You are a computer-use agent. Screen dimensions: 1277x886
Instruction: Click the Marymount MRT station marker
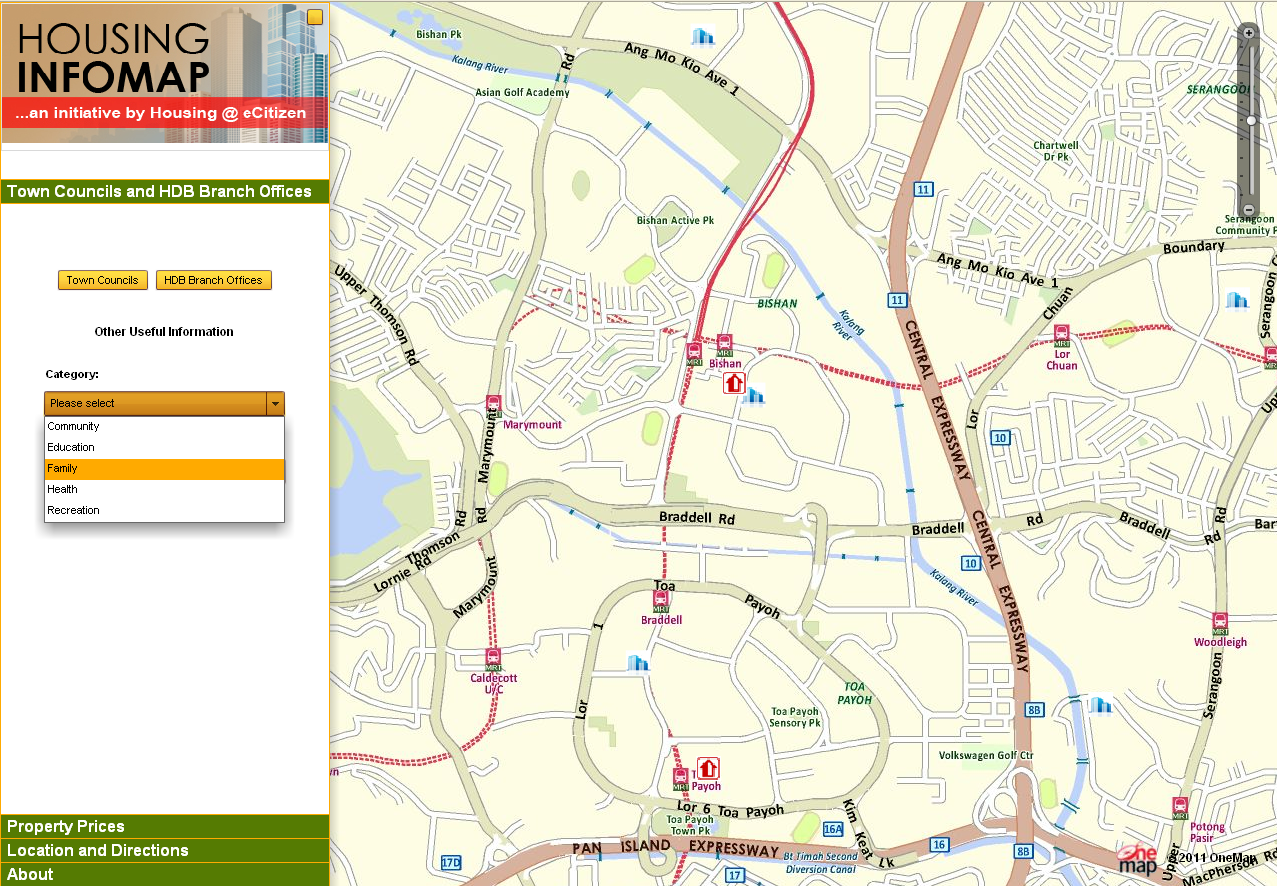(x=492, y=402)
